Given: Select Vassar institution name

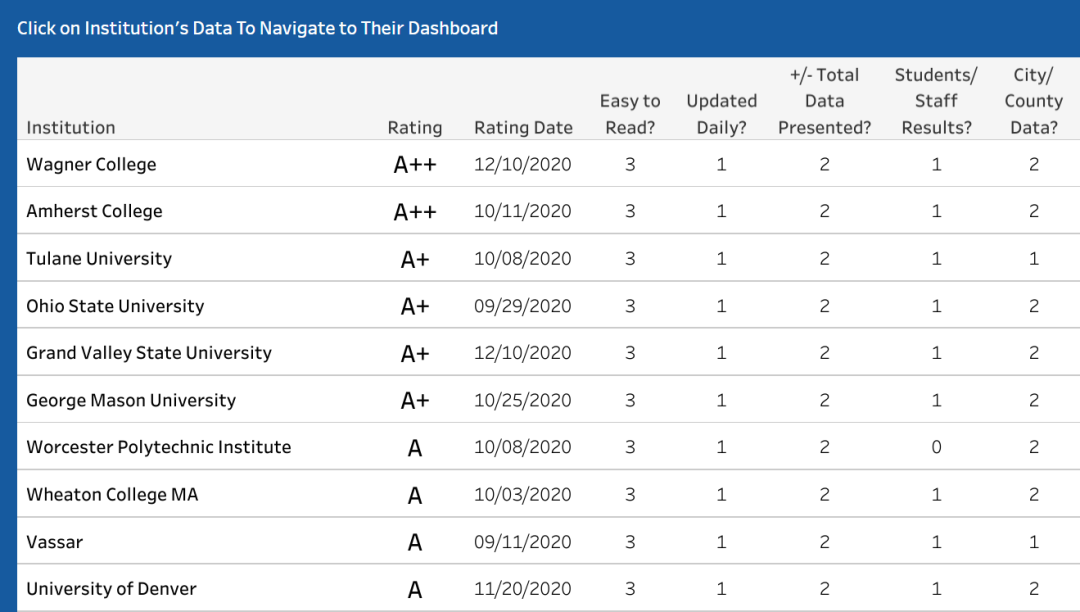Looking at the screenshot, I should [x=54, y=542].
